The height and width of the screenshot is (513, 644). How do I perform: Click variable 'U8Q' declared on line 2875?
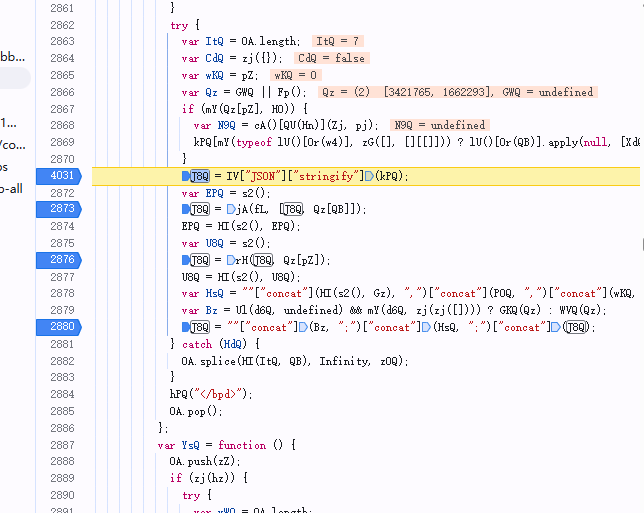[215, 244]
